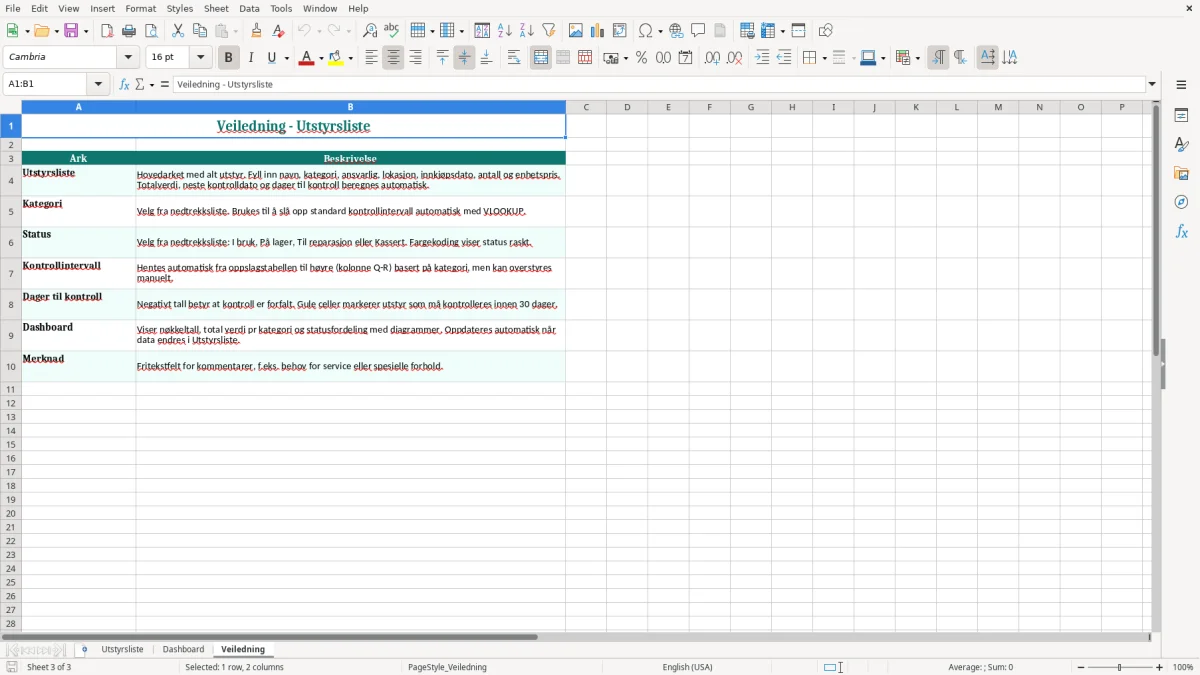Image resolution: width=1200 pixels, height=675 pixels.
Task: Toggle Center Vertically alignment
Action: 464,58
